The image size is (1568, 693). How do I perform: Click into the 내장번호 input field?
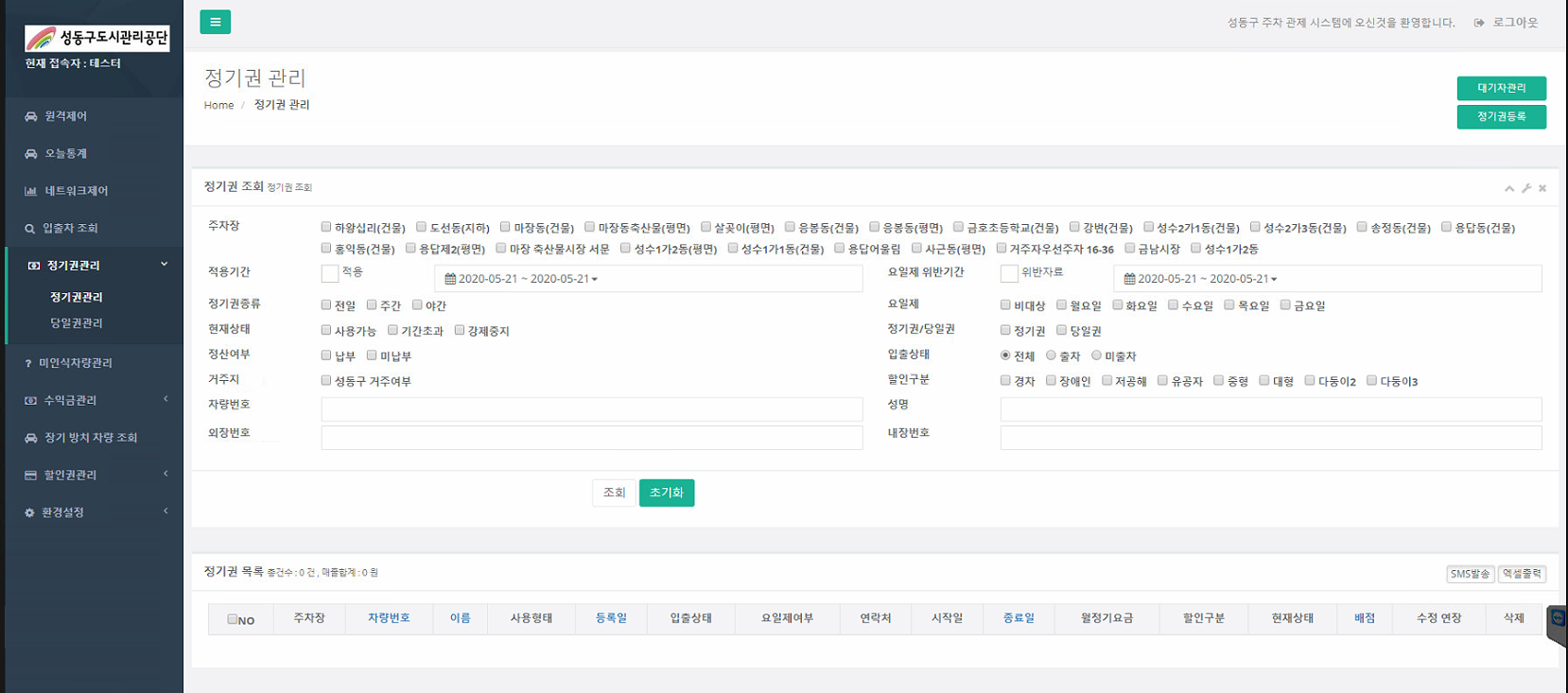pos(1271,438)
